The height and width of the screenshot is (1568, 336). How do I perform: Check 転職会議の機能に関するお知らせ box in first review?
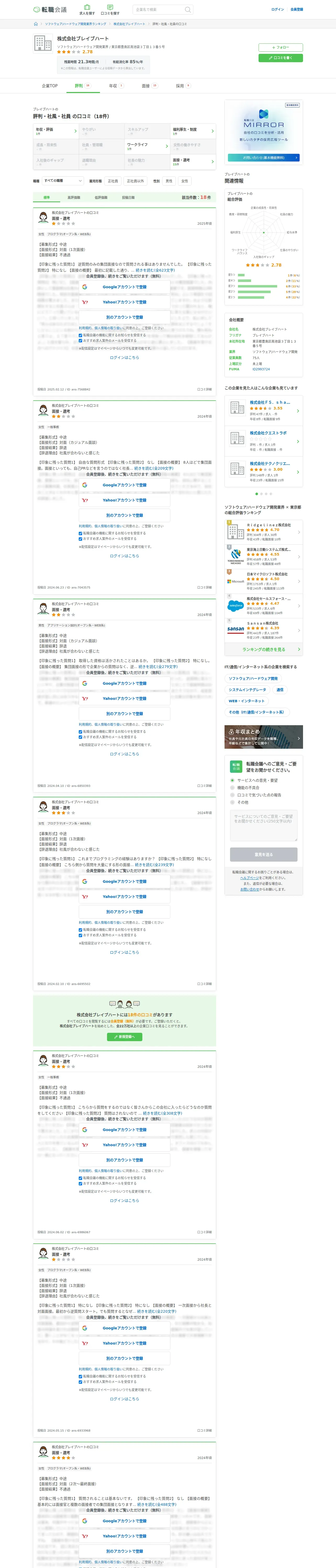point(81,335)
